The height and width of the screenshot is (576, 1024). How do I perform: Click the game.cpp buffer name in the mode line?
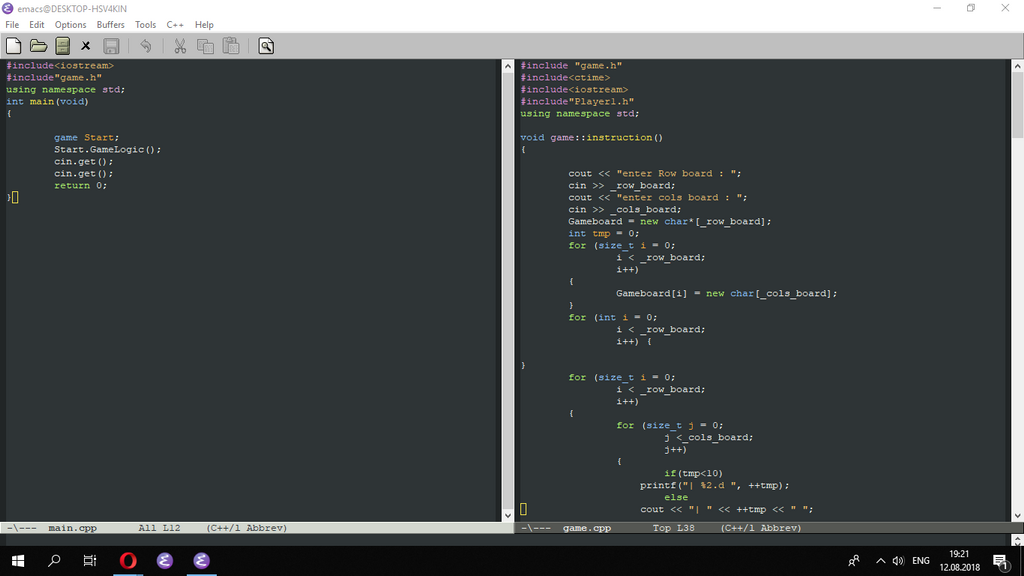pyautogui.click(x=587, y=528)
